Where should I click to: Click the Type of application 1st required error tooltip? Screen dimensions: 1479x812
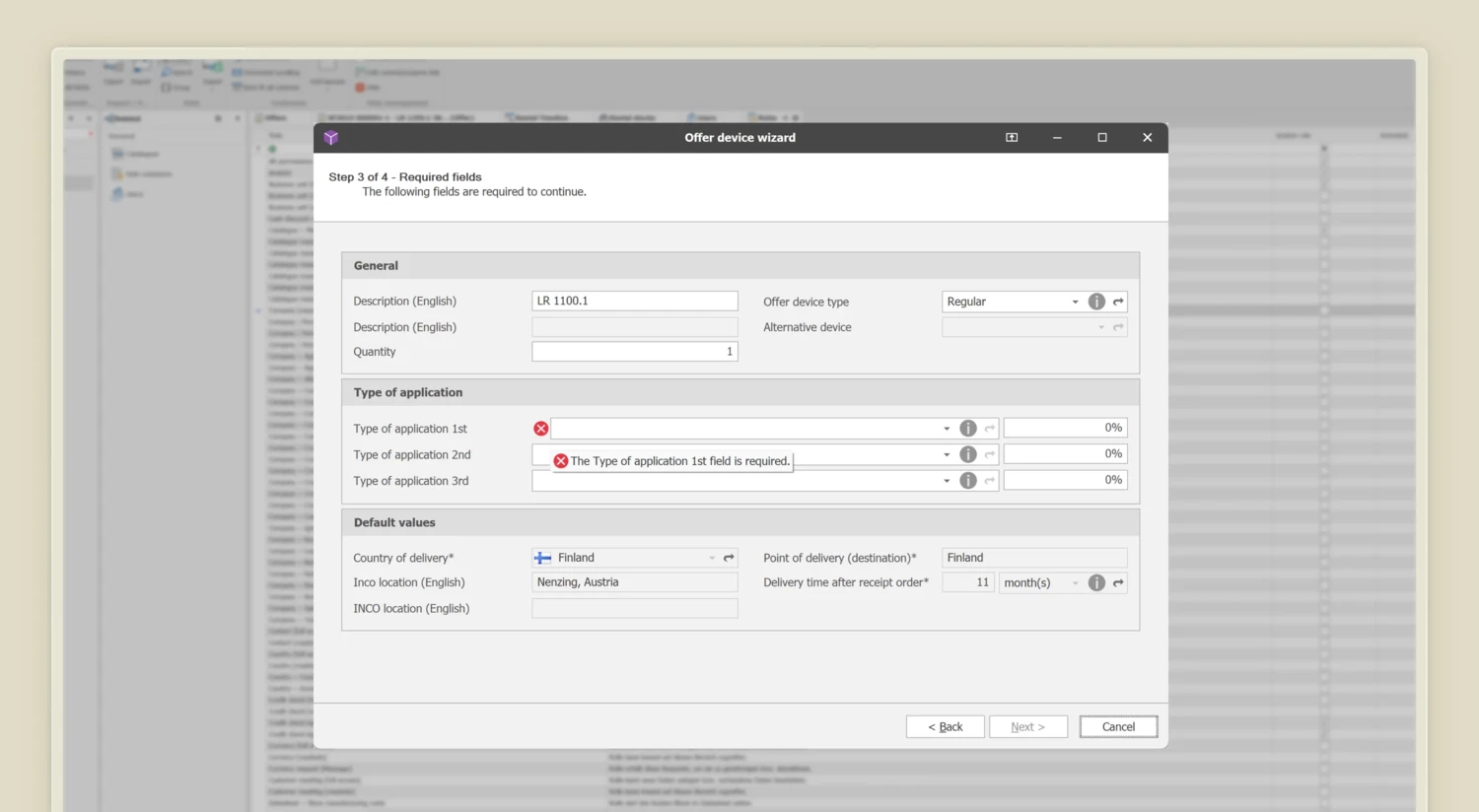tap(671, 460)
